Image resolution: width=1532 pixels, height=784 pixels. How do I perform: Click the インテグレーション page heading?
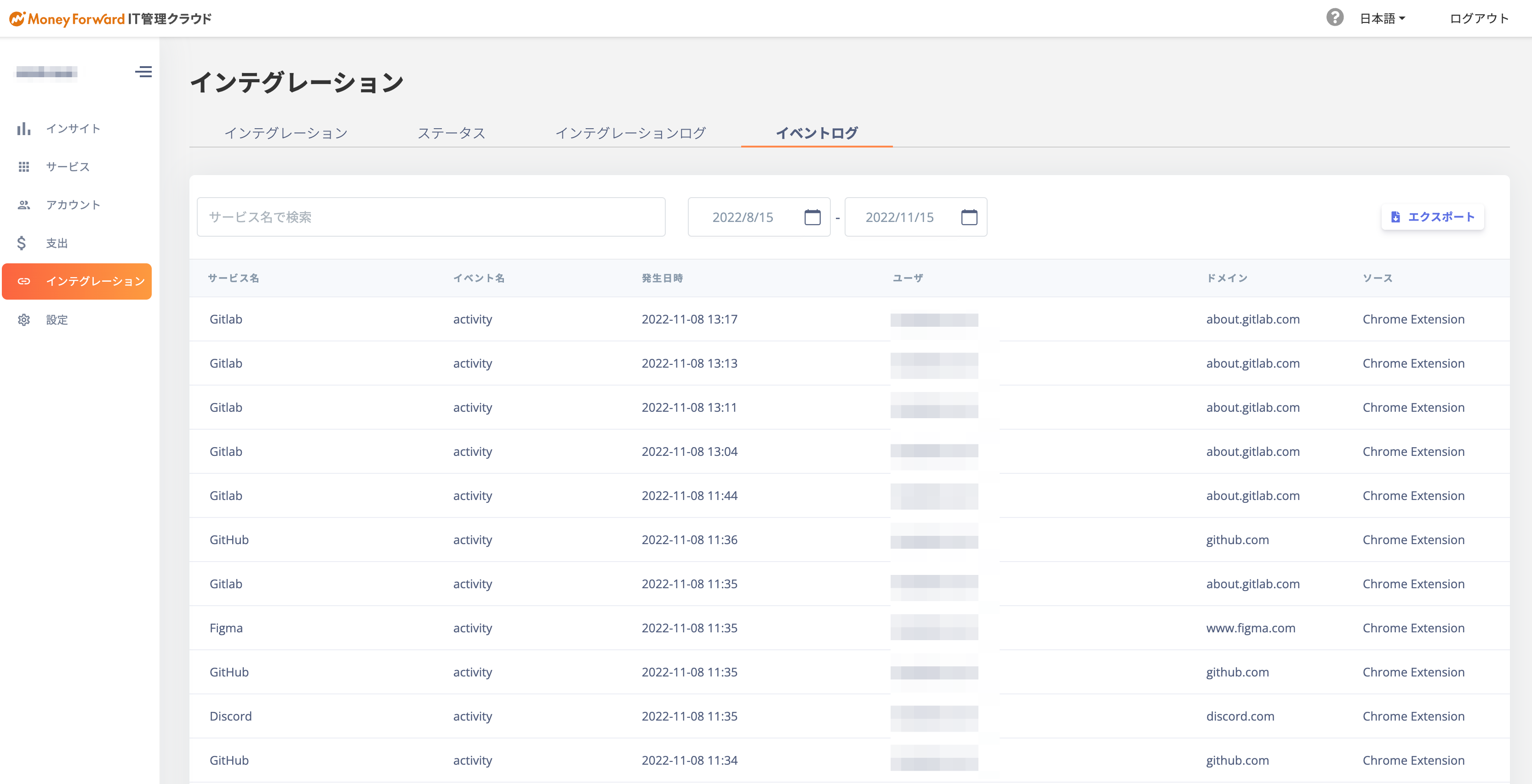(297, 82)
